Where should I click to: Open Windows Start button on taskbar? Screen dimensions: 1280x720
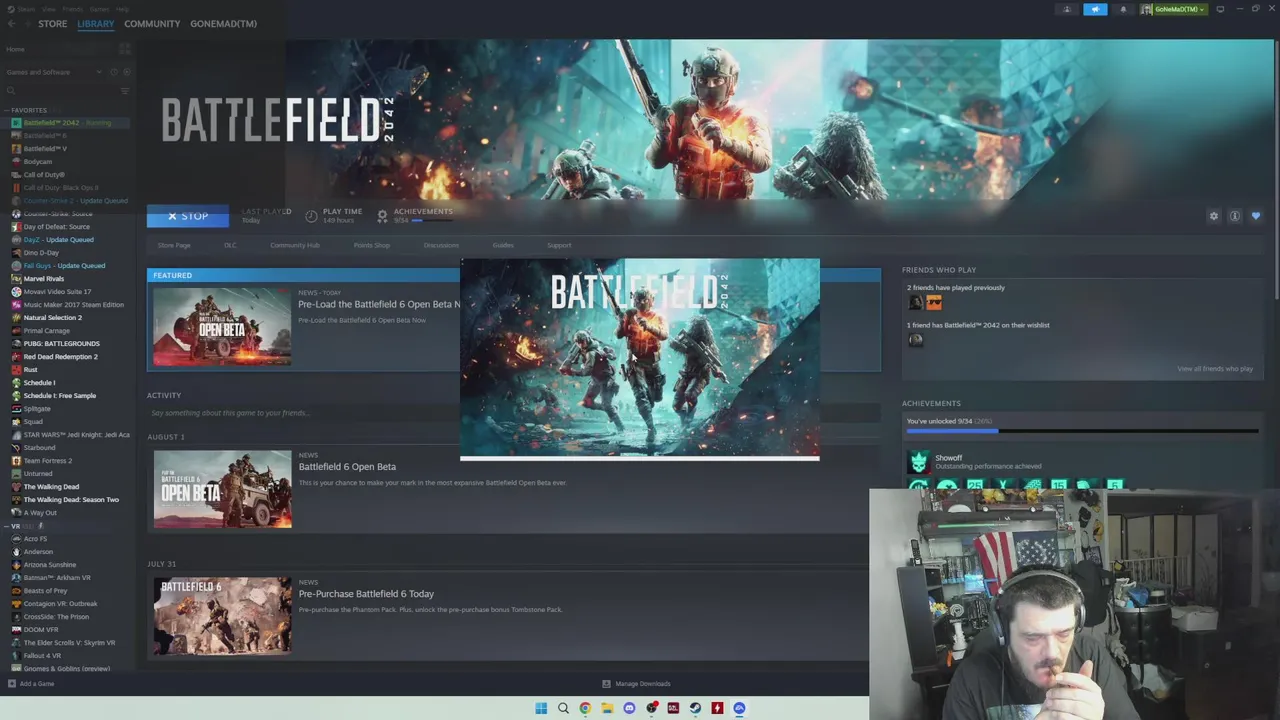tap(541, 708)
